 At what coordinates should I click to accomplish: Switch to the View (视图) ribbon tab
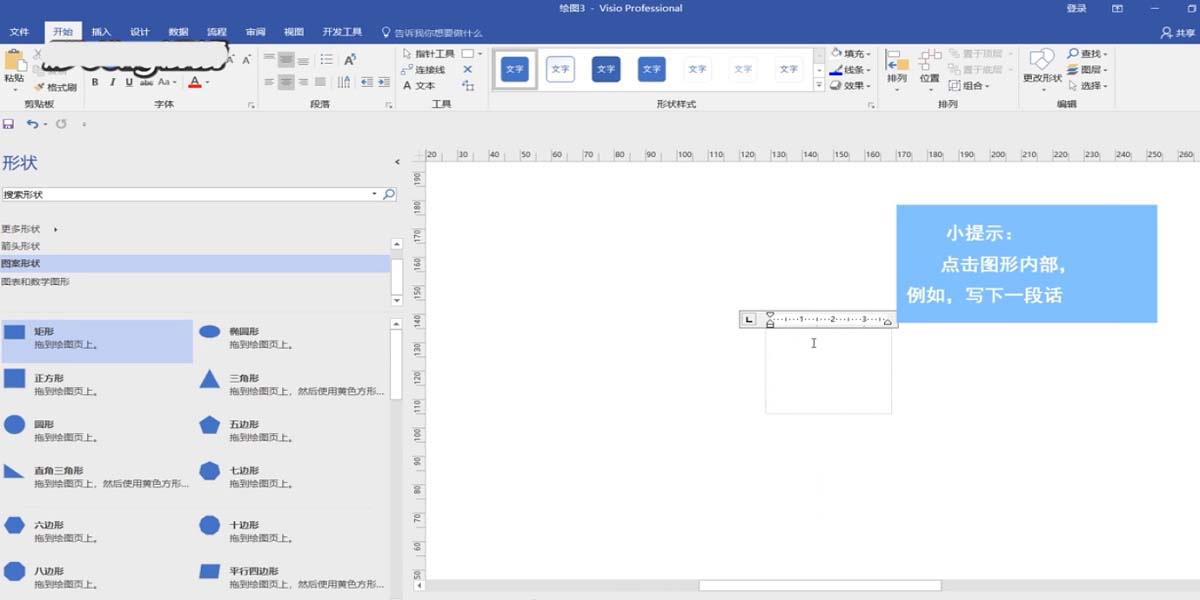coord(292,30)
